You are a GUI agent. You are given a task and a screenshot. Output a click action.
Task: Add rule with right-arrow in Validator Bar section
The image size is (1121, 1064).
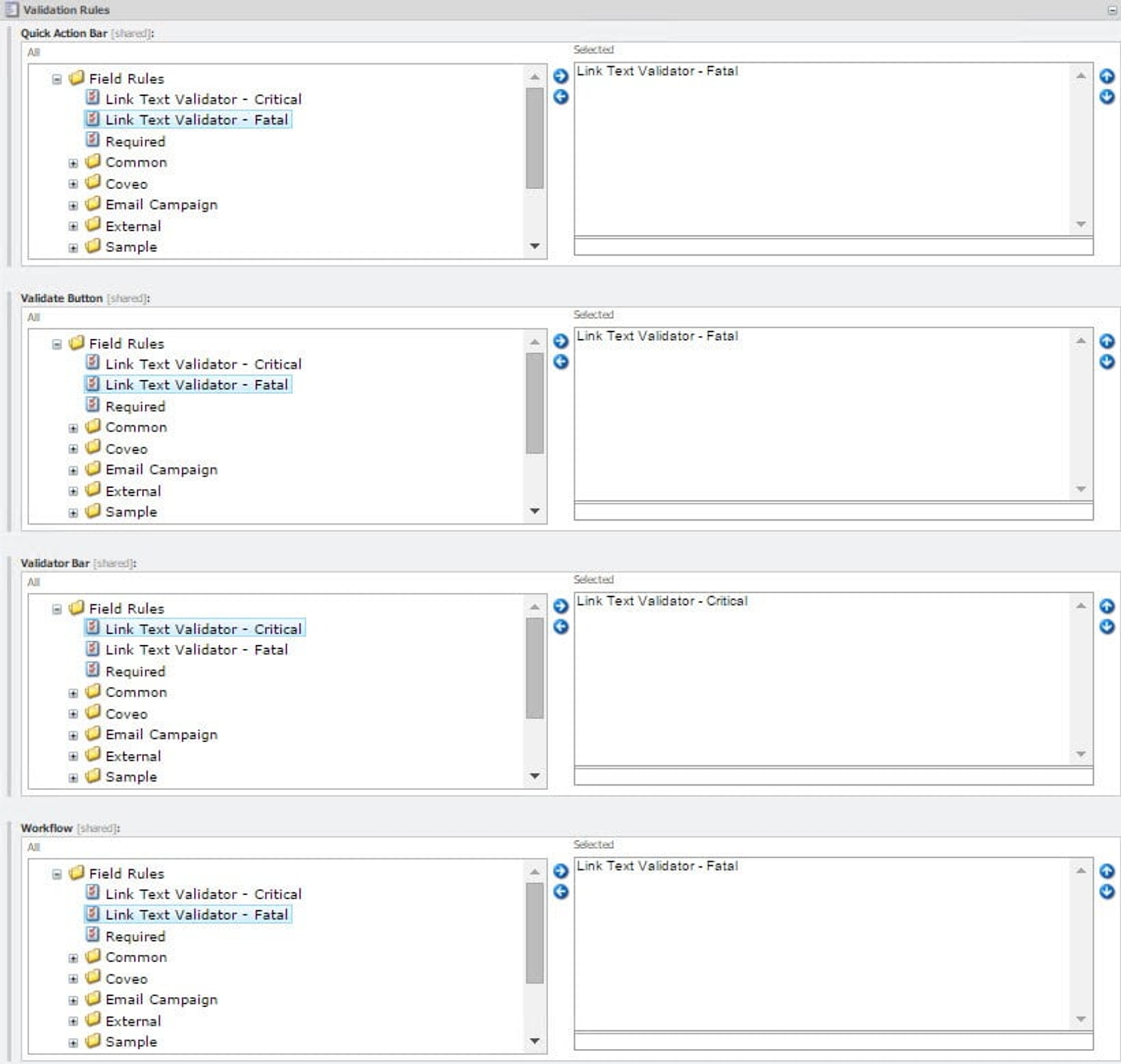click(560, 606)
